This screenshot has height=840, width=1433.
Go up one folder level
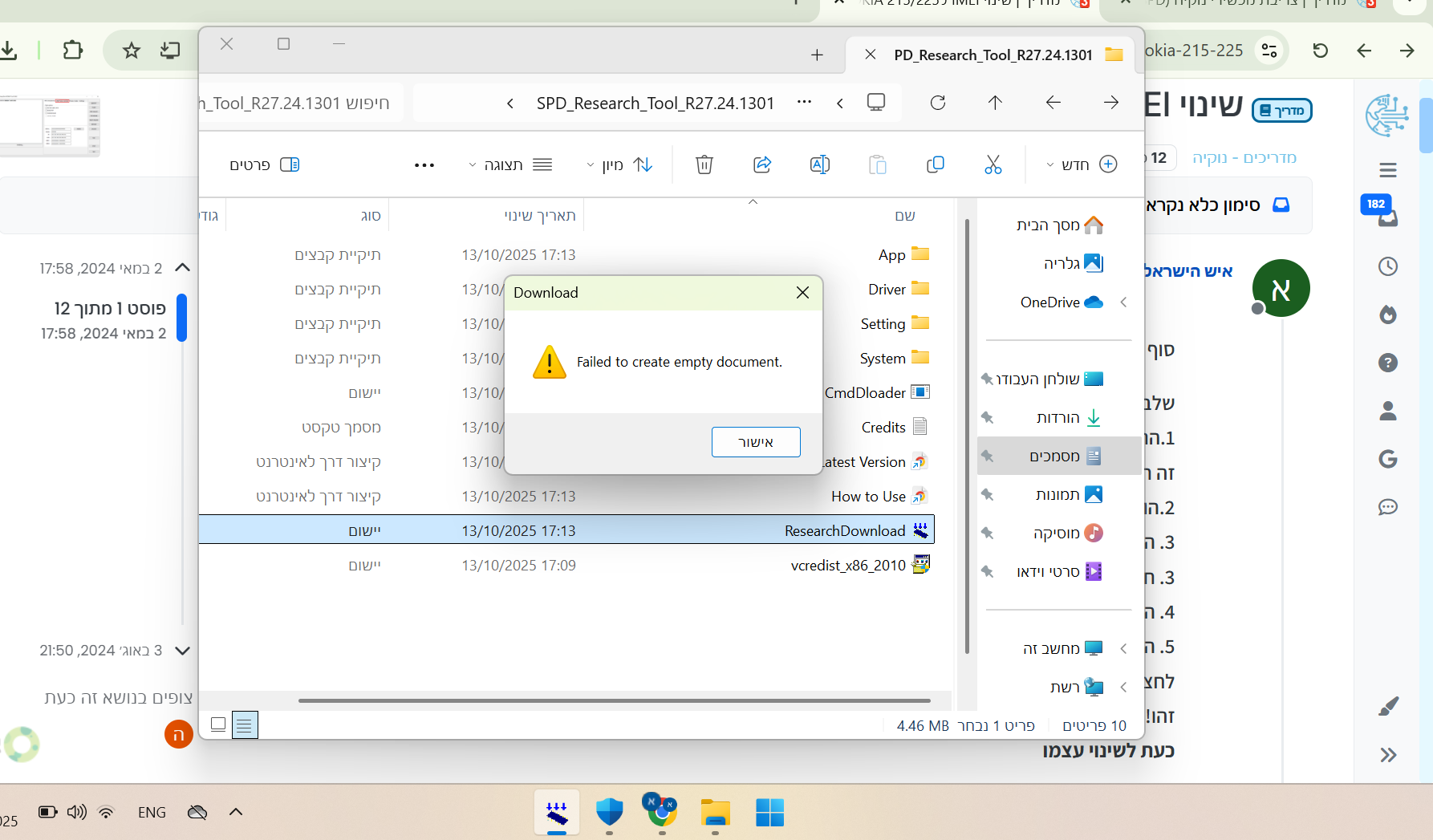click(995, 103)
